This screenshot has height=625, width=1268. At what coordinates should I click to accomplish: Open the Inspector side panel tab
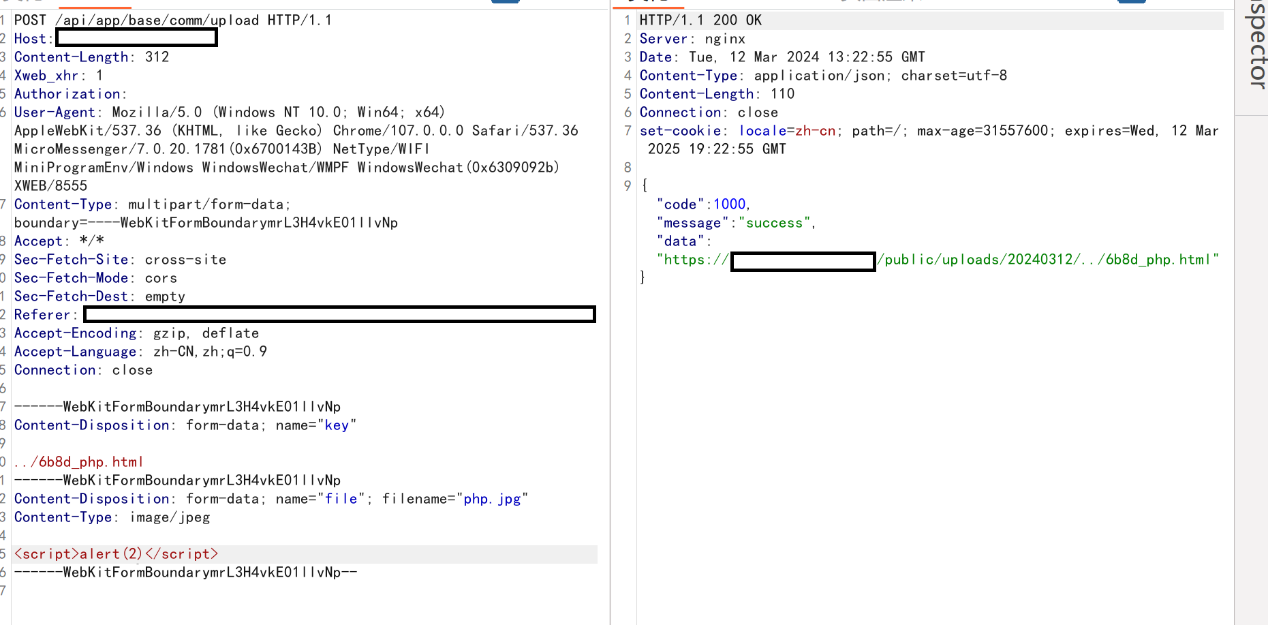1255,44
